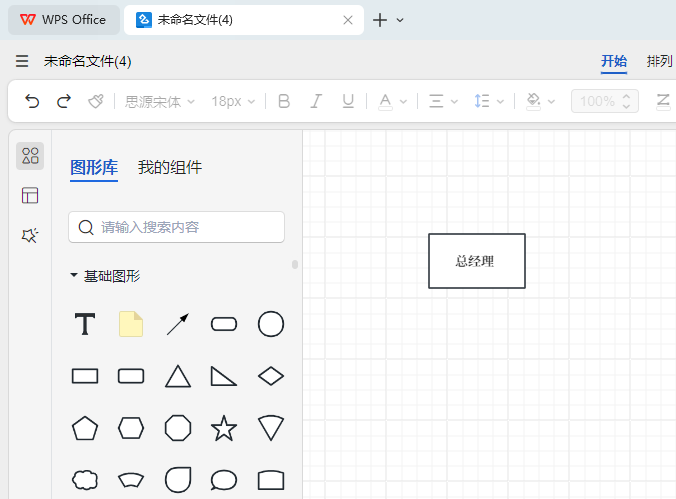676x499 pixels.
Task: Select the teardrop shape
Action: coord(178,480)
